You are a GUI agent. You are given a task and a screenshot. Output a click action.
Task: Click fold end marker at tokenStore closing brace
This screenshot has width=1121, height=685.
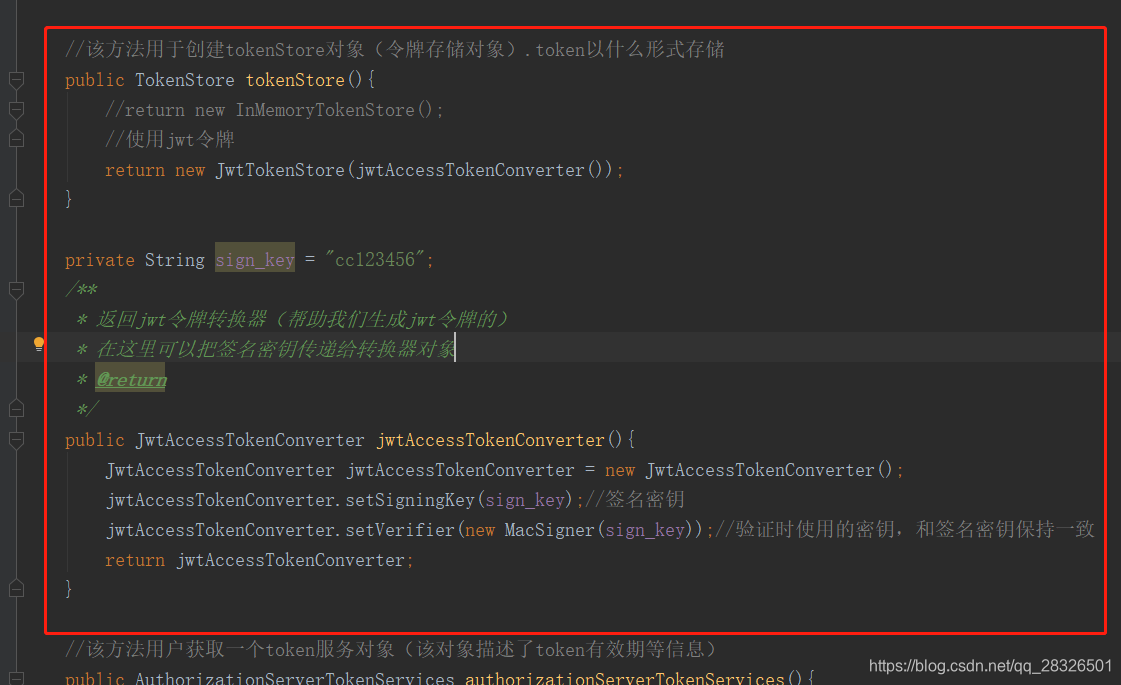pyautogui.click(x=16, y=199)
